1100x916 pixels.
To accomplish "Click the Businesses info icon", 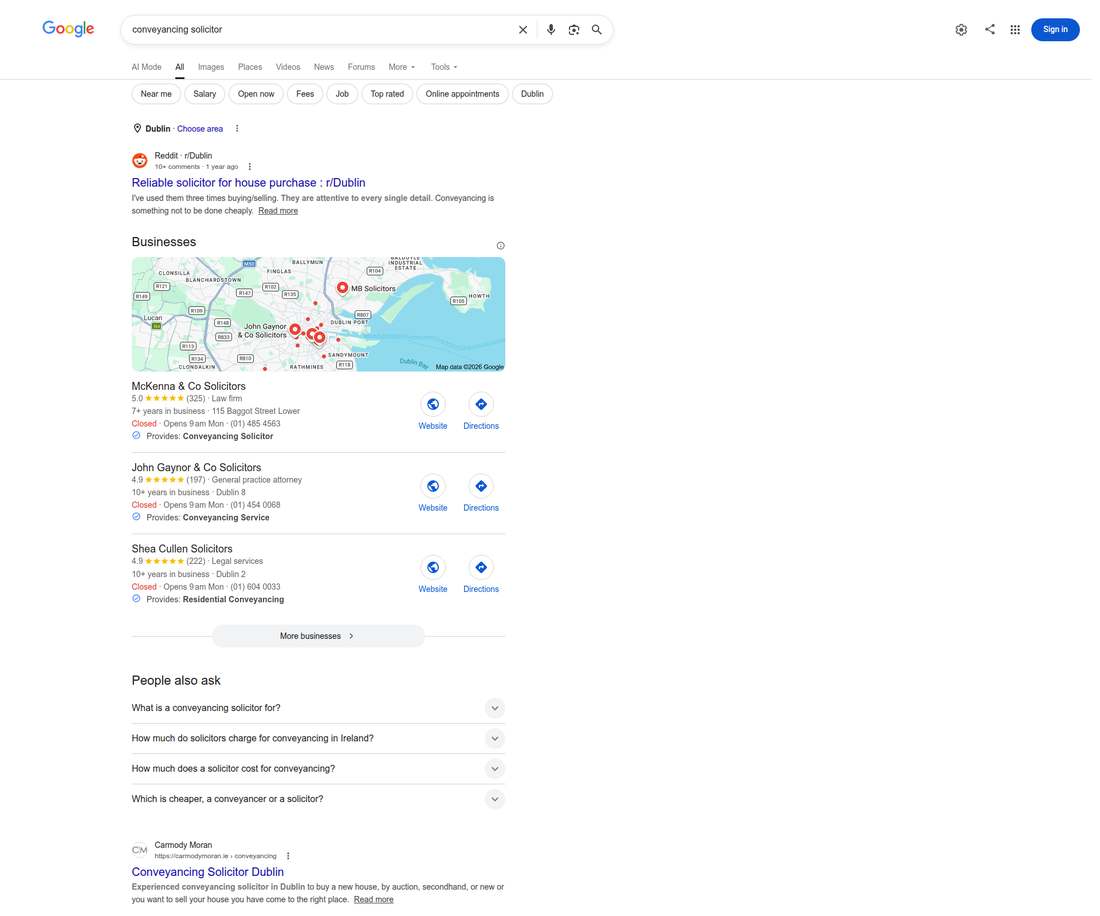I will coord(500,245).
